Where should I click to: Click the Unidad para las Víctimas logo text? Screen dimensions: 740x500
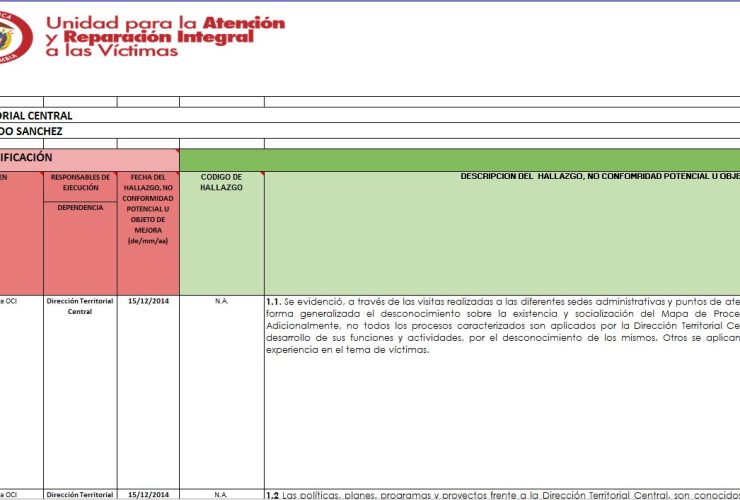pos(165,37)
